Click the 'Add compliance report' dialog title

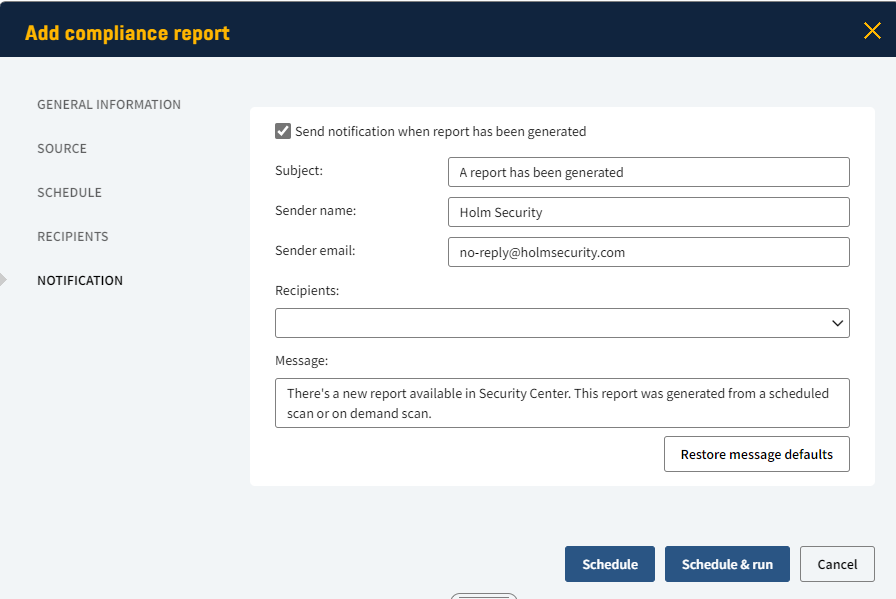(127, 33)
